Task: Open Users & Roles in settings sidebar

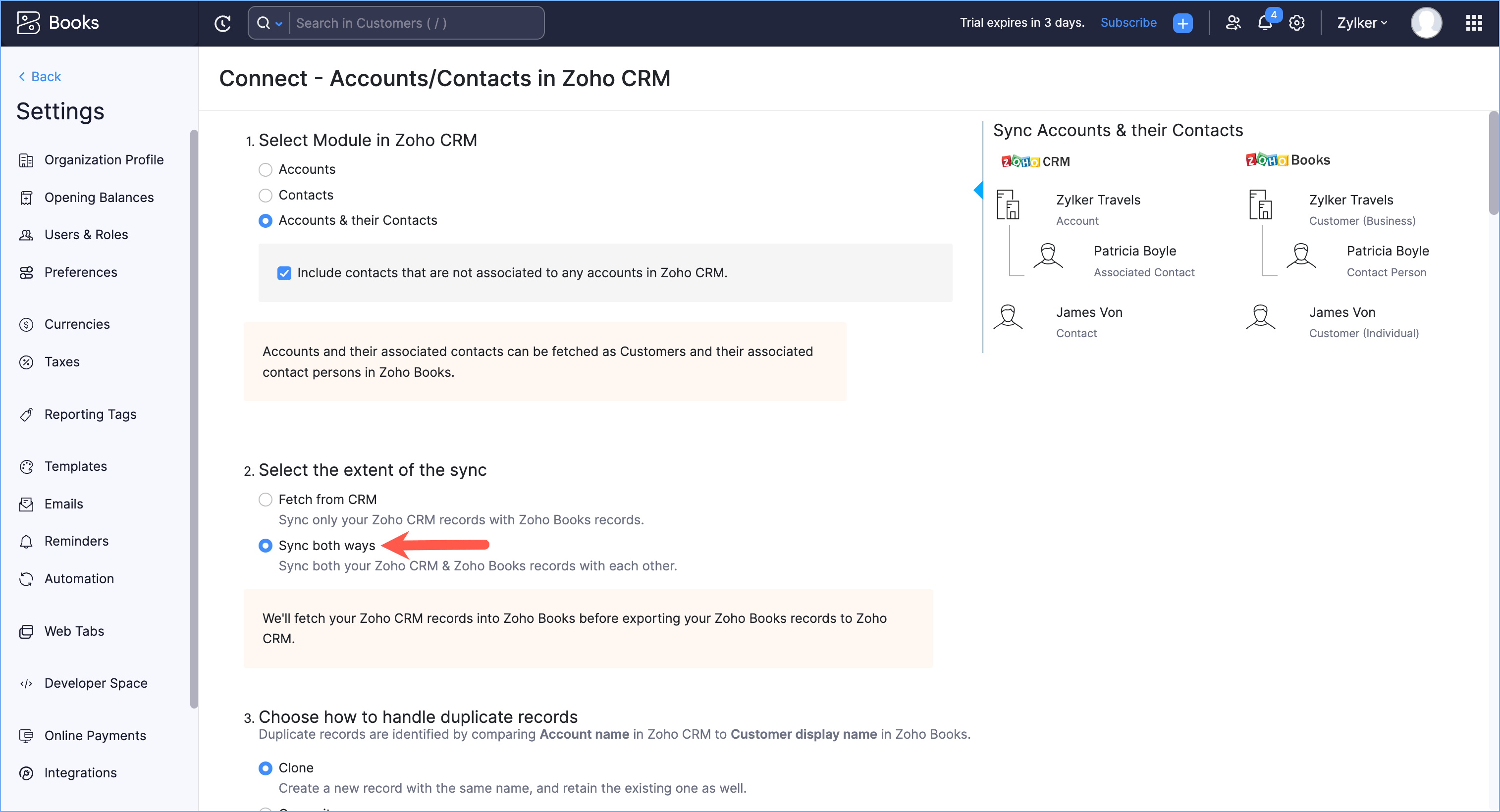Action: [86, 235]
